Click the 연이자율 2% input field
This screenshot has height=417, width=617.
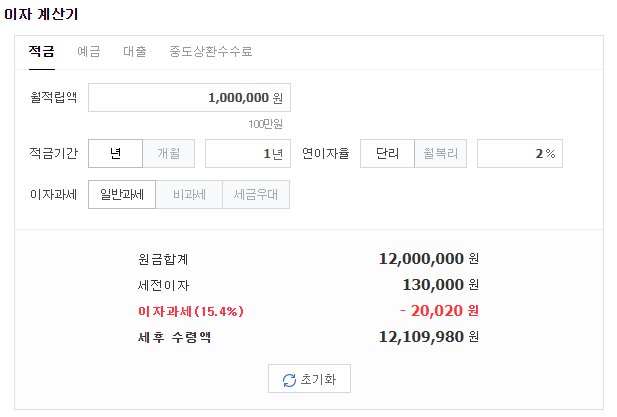click(520, 153)
